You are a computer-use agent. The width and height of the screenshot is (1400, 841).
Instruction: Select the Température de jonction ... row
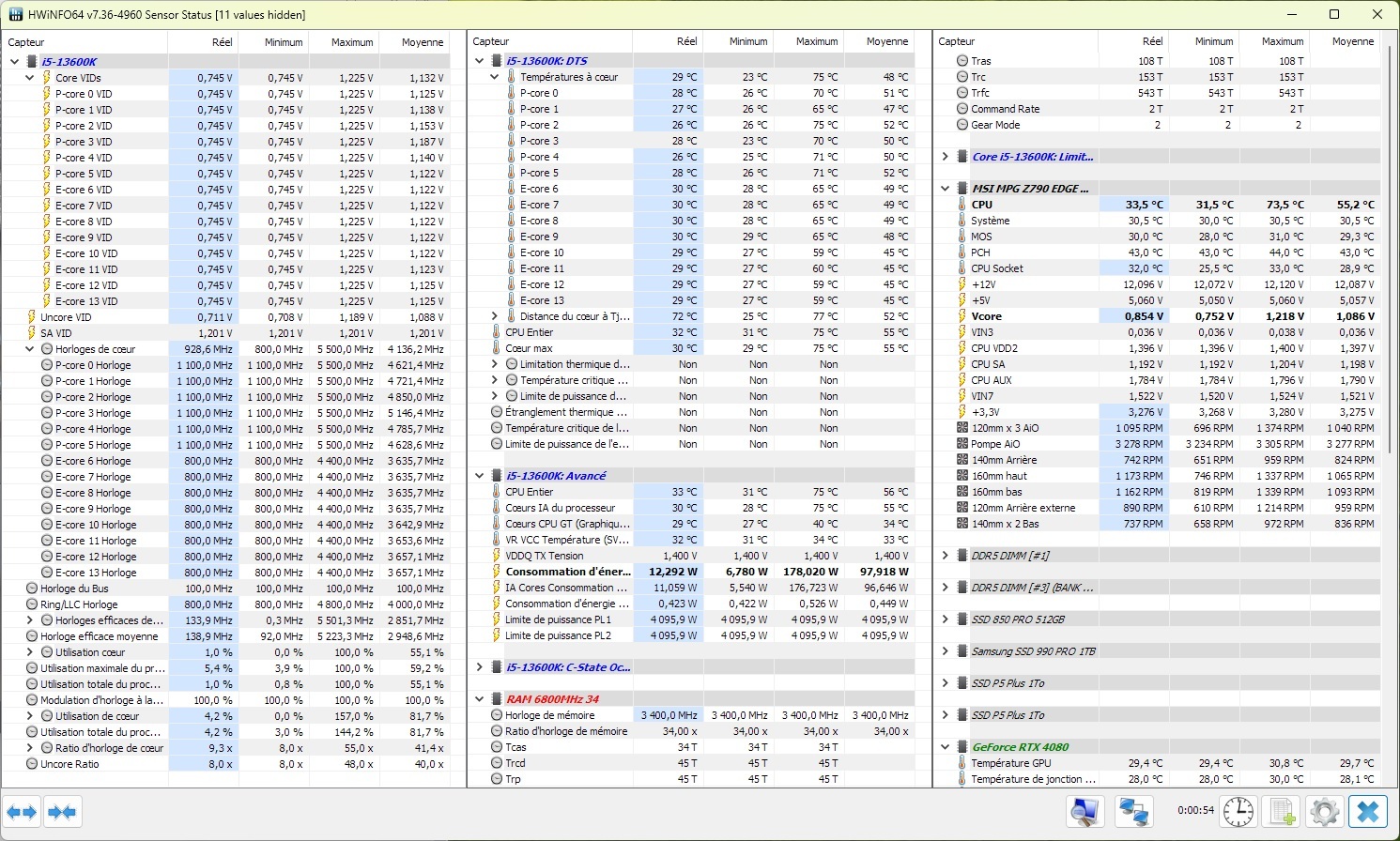pos(1157,779)
